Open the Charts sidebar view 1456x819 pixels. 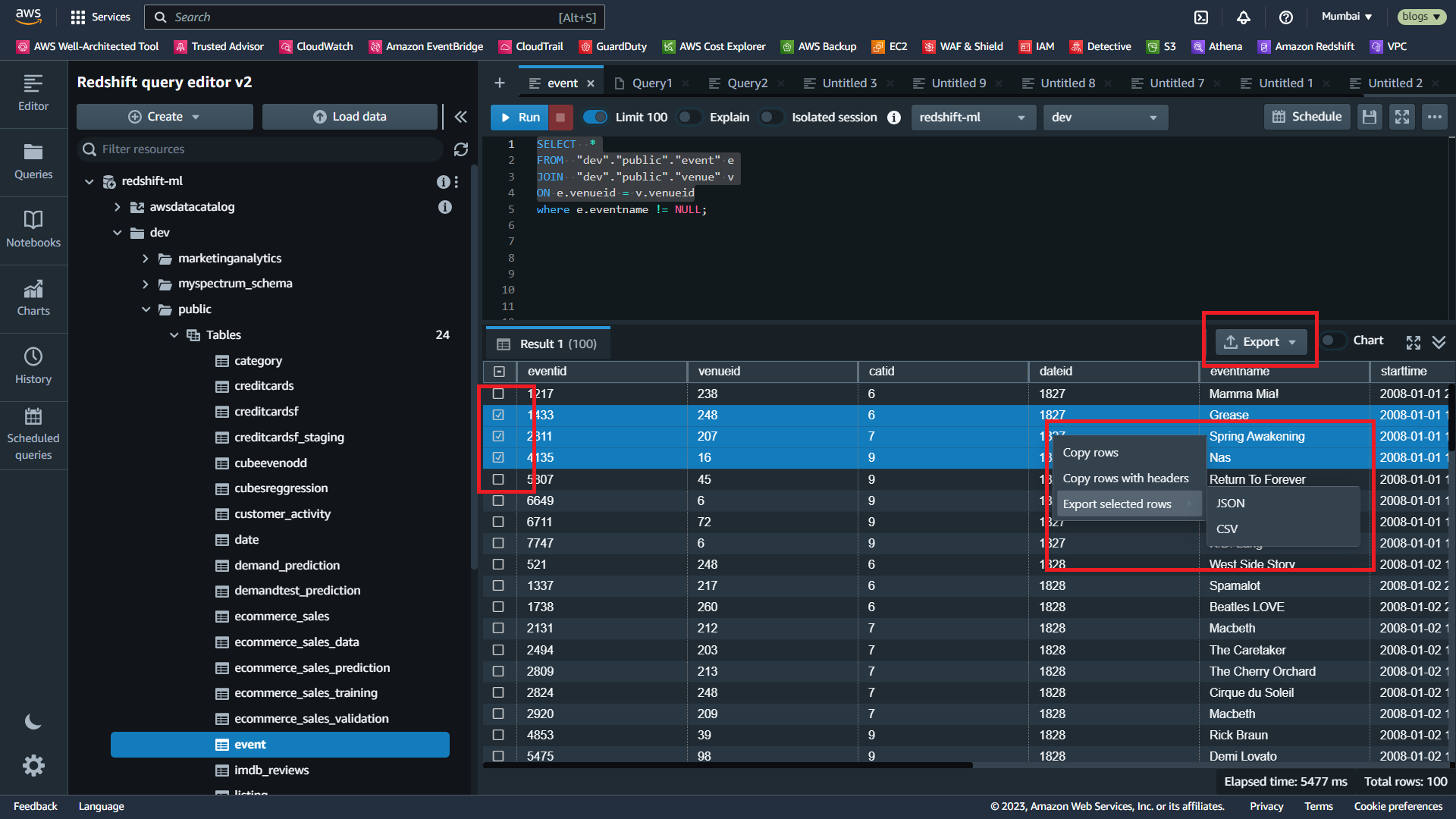pos(33,297)
